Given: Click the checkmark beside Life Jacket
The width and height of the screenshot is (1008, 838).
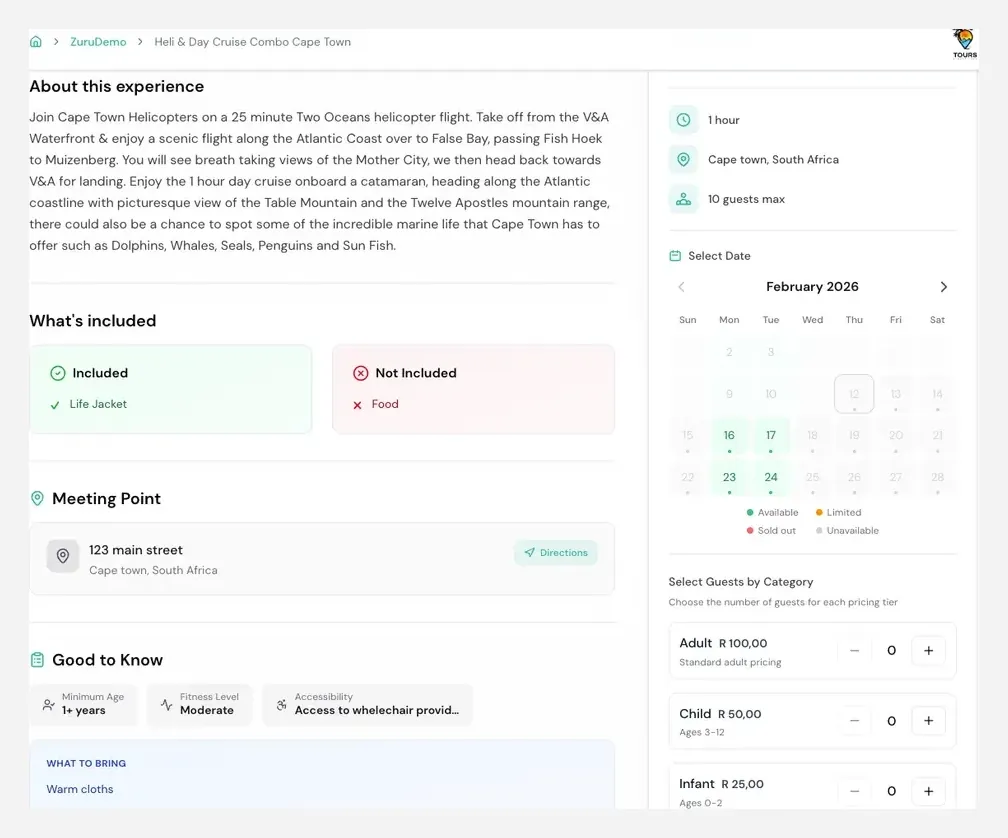Looking at the screenshot, I should click(55, 405).
